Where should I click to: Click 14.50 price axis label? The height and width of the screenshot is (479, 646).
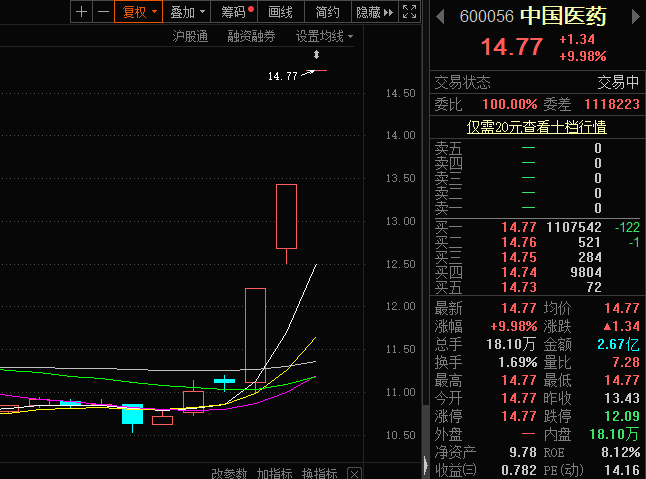click(x=400, y=93)
